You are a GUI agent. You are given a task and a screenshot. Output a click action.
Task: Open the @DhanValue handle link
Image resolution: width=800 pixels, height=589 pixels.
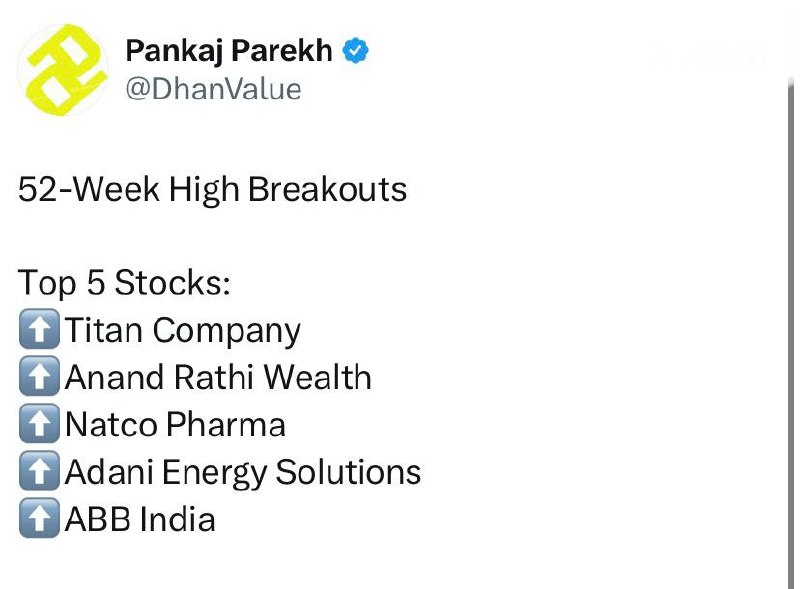213,88
